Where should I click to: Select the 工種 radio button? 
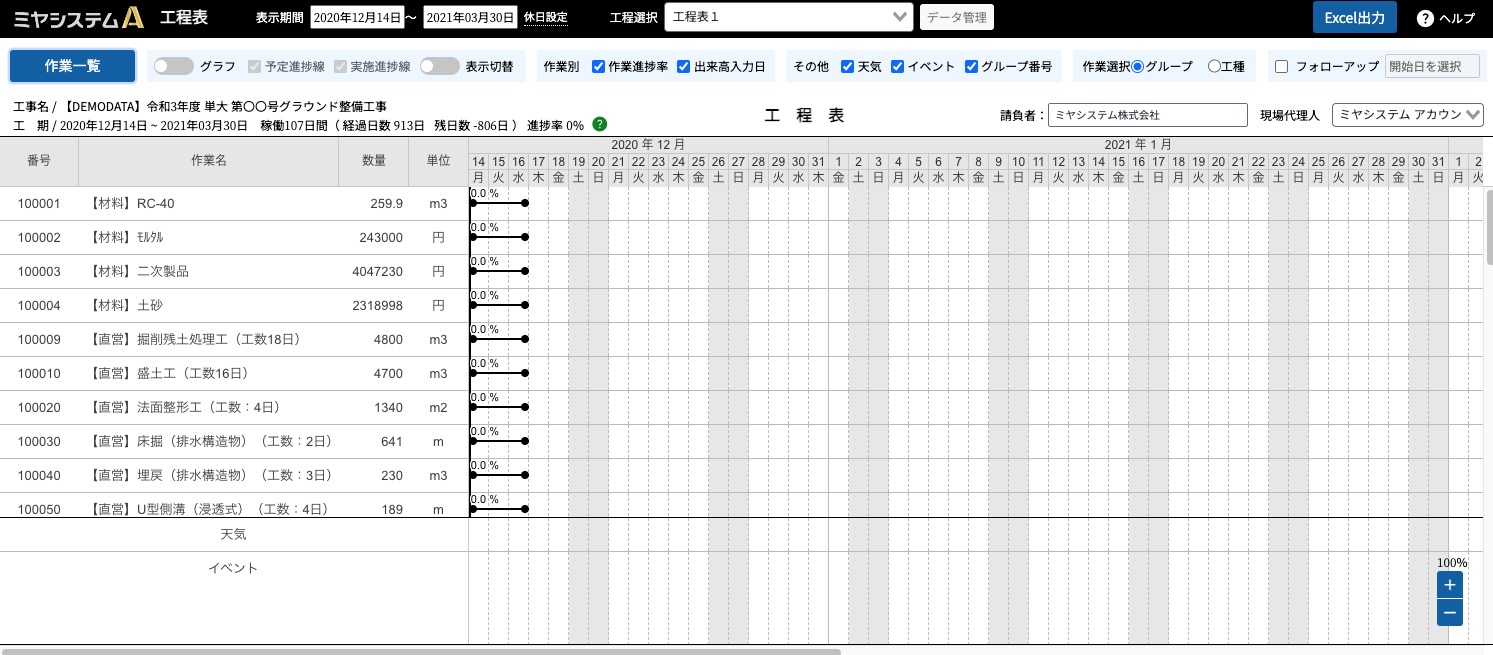tap(1214, 67)
